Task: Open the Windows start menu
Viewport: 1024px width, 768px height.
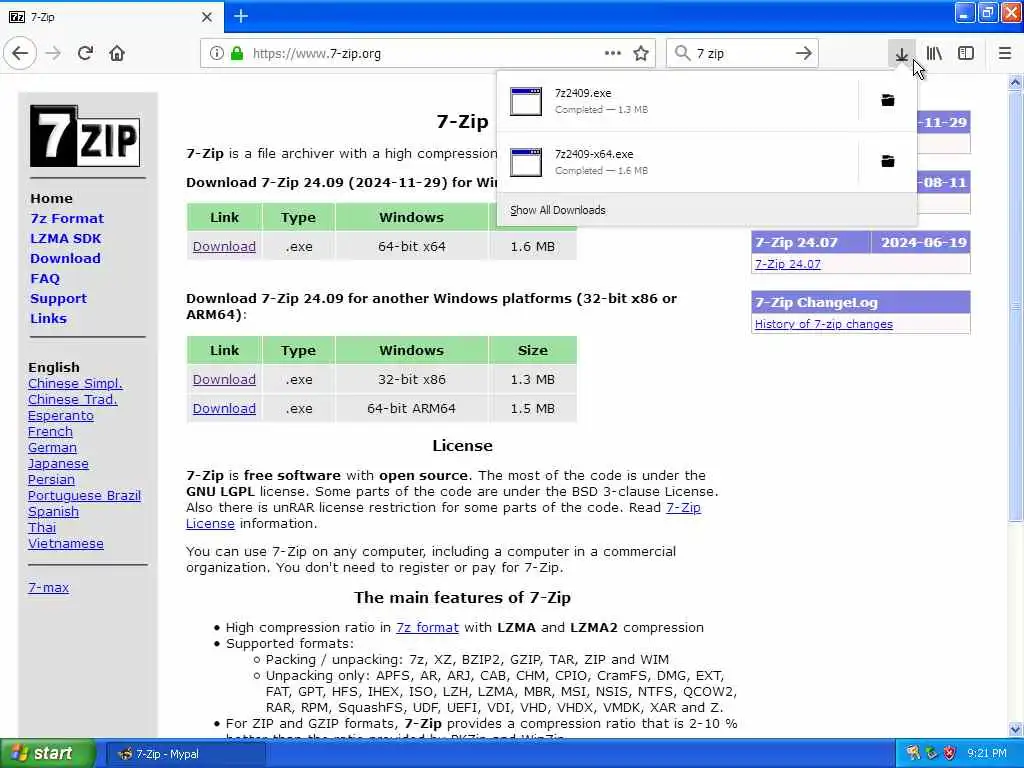Action: point(47,754)
